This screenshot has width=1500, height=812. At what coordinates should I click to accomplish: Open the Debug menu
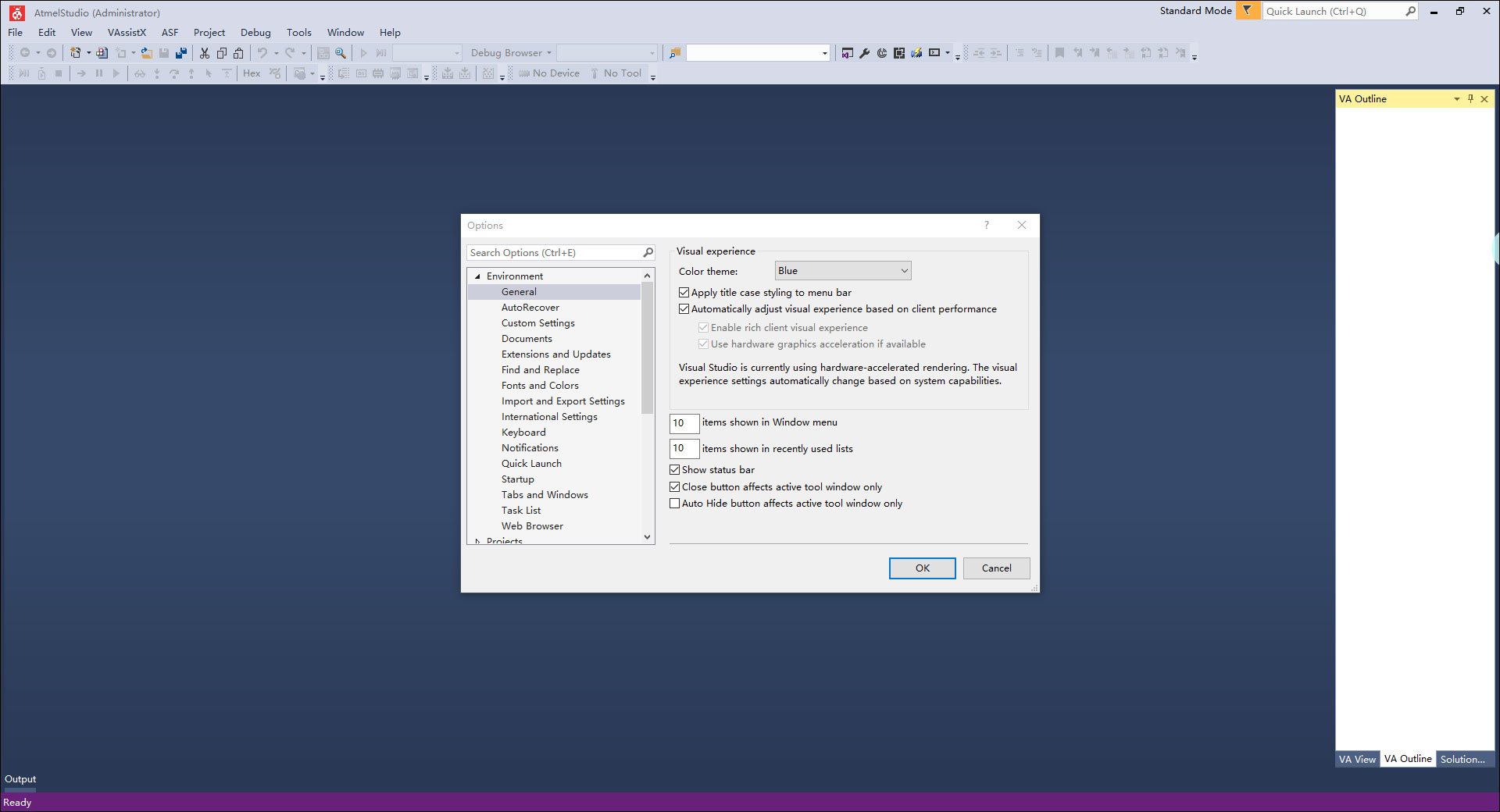pos(255,33)
